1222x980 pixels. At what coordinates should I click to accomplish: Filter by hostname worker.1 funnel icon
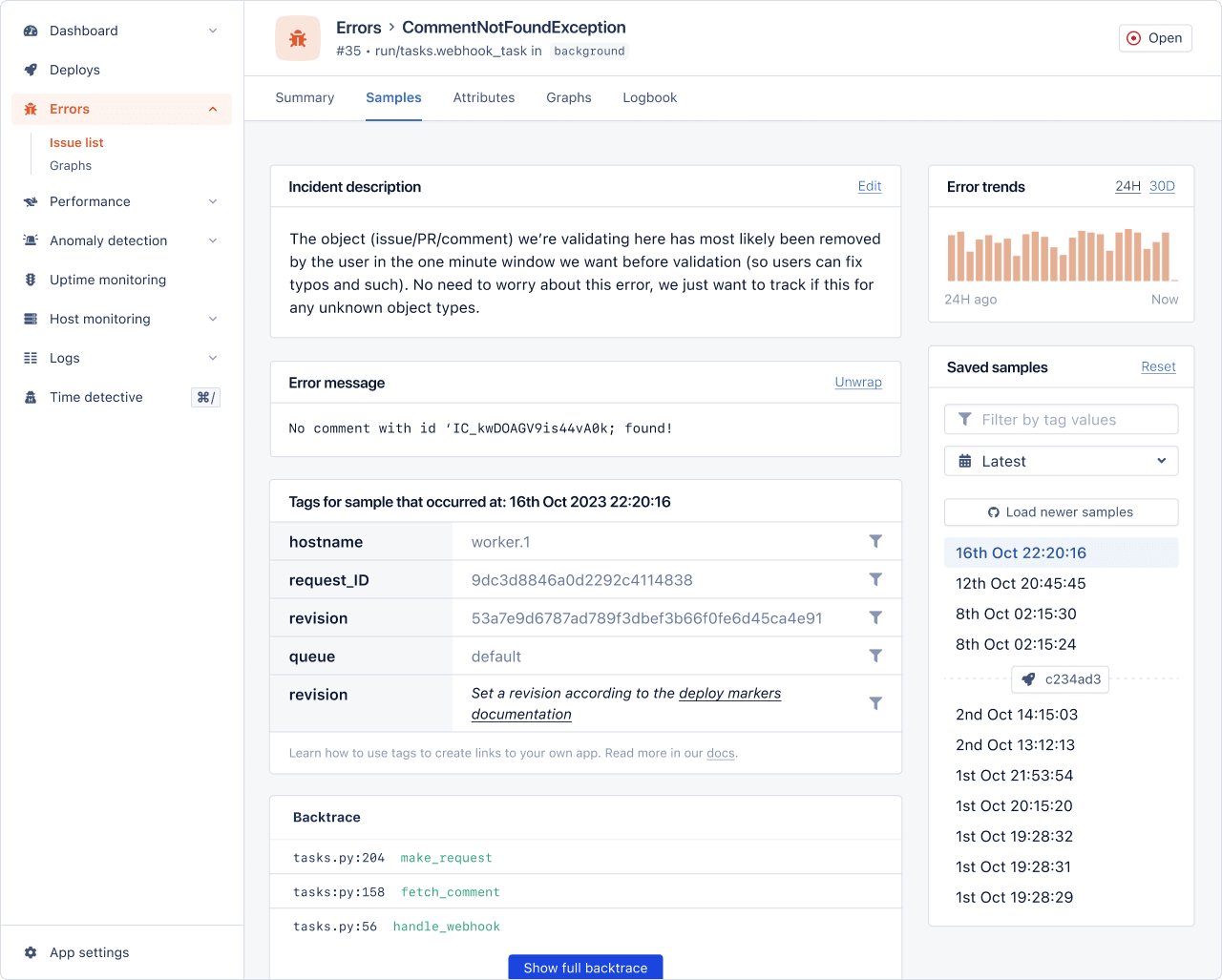875,541
